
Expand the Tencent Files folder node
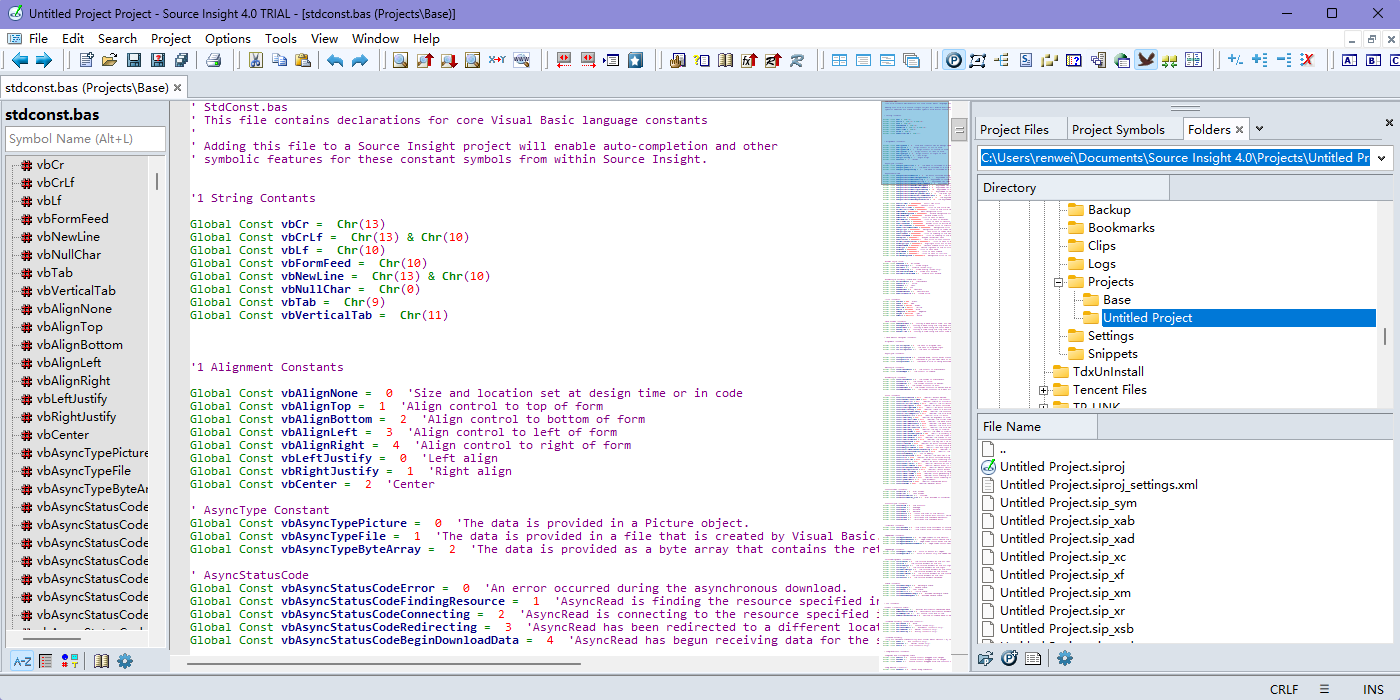(1044, 390)
